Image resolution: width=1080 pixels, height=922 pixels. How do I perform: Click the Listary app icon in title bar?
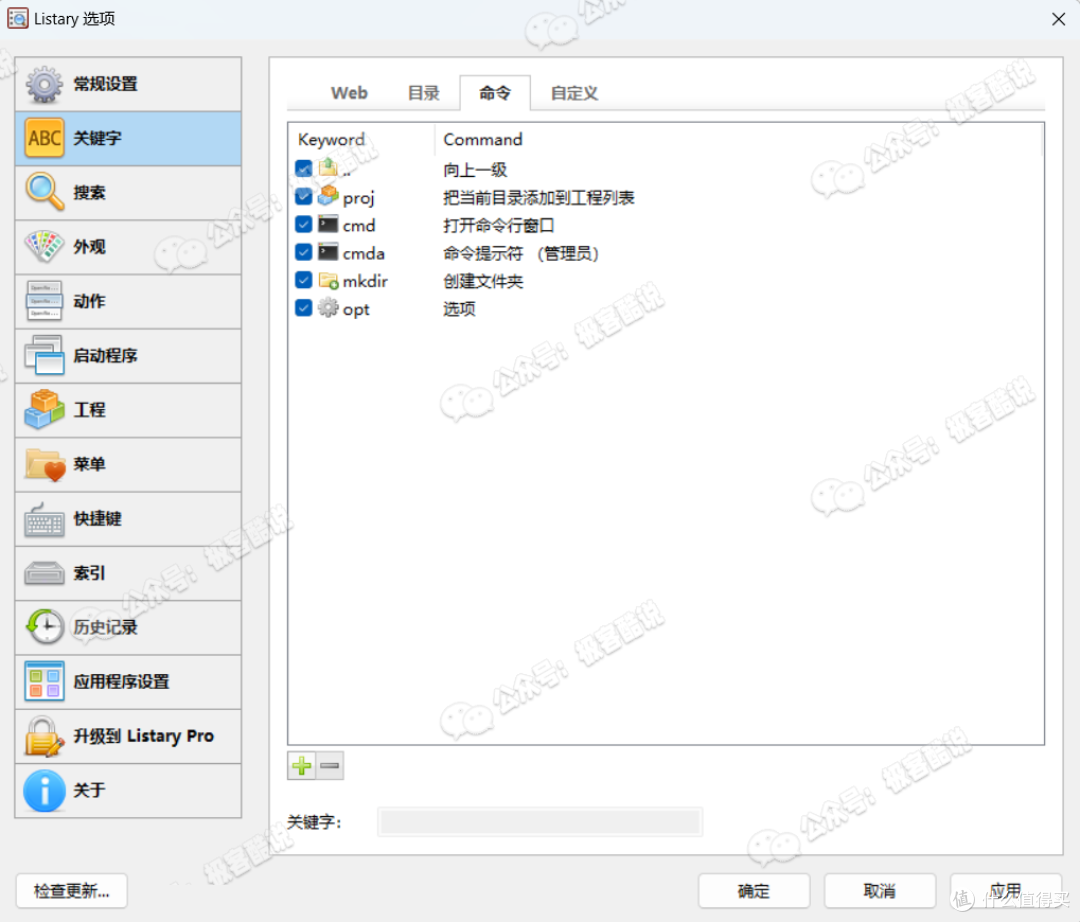[x=18, y=18]
